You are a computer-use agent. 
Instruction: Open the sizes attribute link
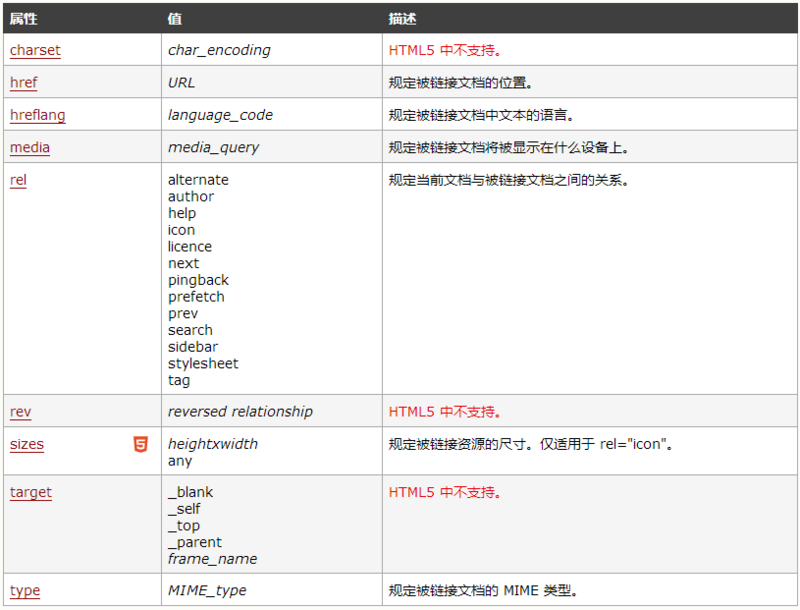[27, 444]
